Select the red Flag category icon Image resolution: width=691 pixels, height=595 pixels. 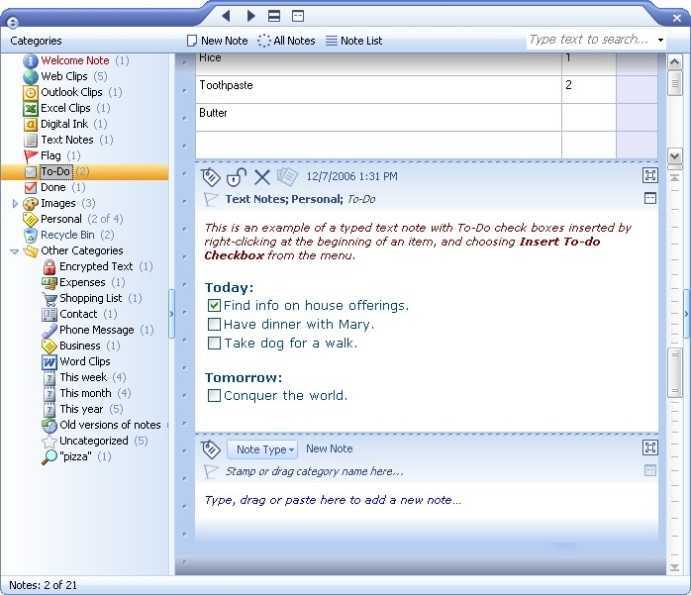[x=30, y=156]
